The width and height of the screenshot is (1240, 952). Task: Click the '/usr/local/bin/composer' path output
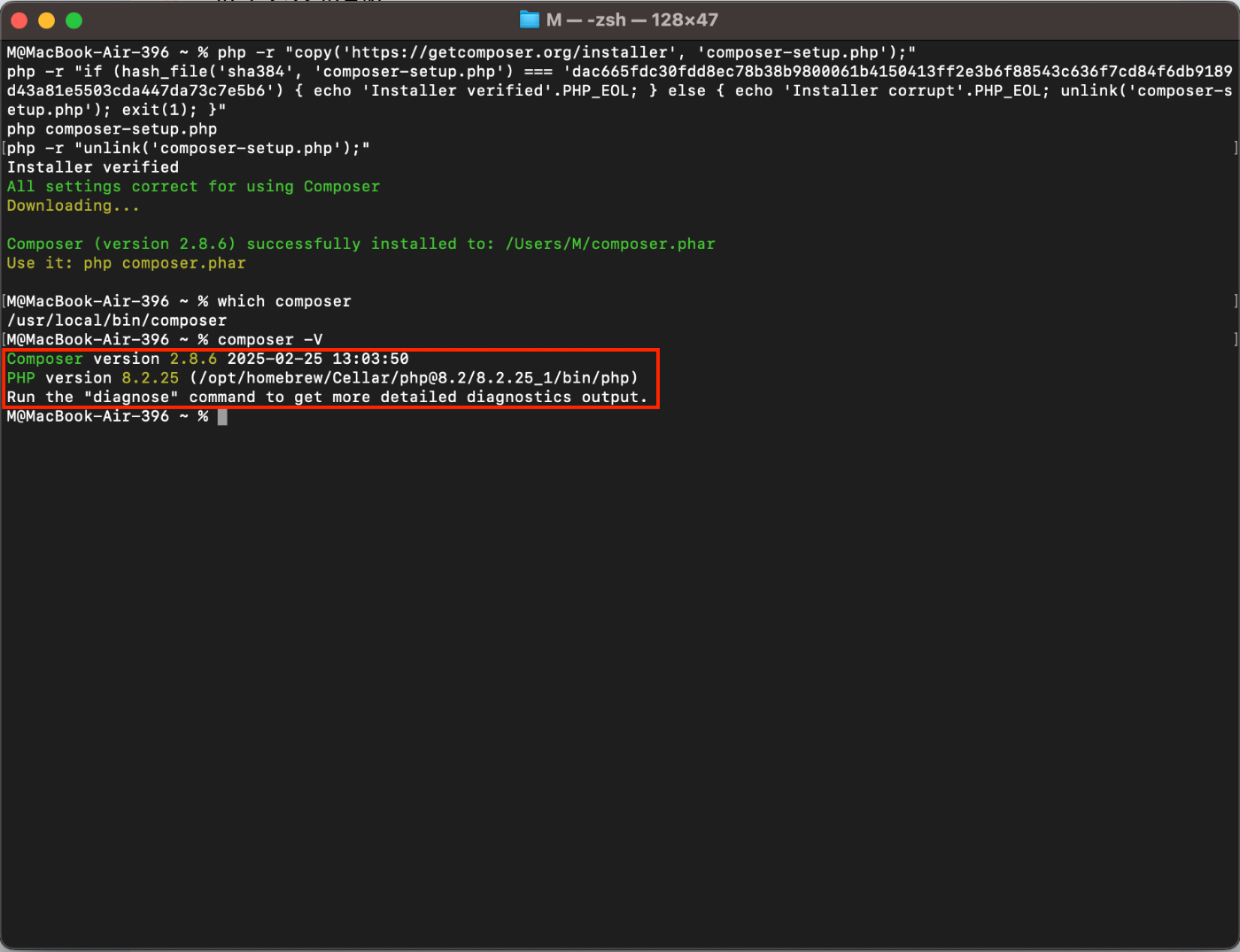(117, 321)
